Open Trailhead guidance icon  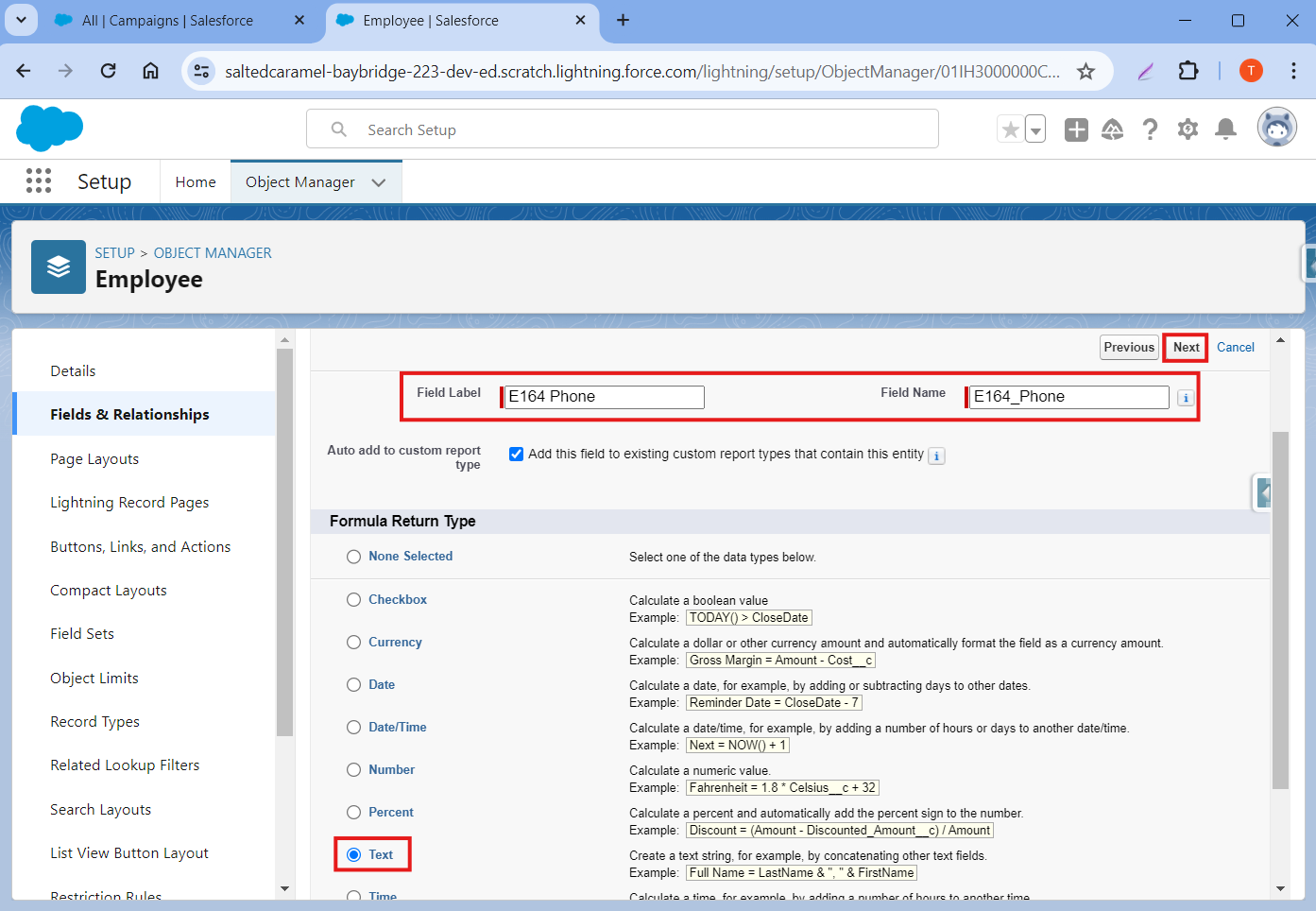1113,129
